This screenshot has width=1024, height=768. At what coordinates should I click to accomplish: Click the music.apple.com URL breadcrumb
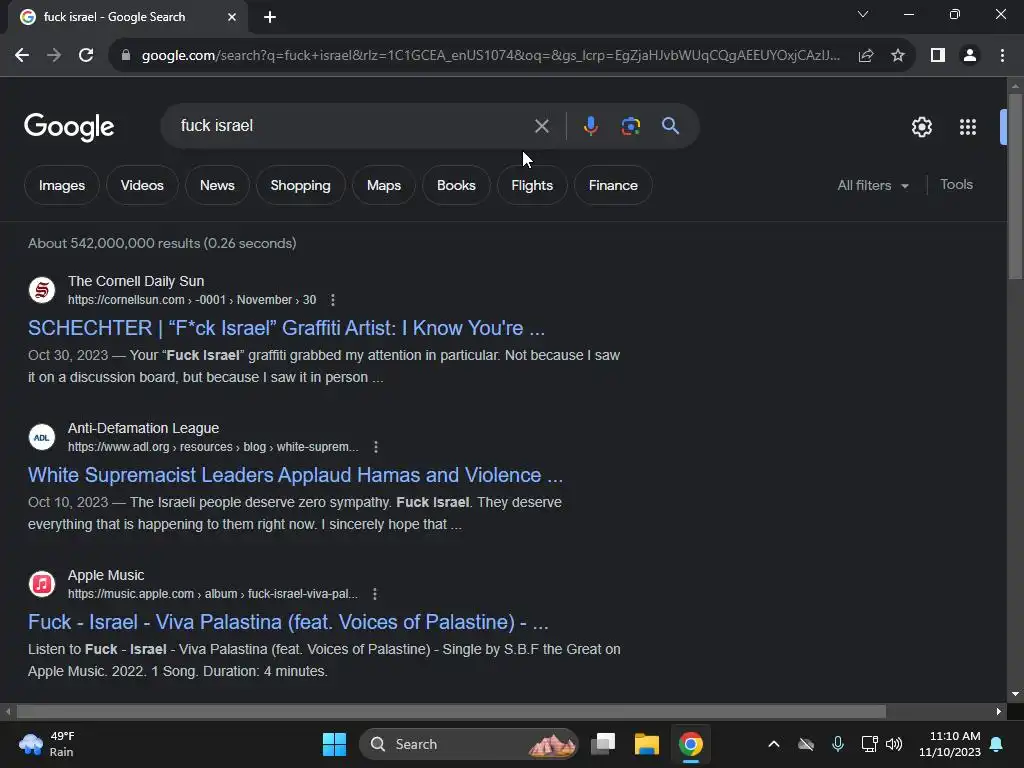tap(213, 594)
